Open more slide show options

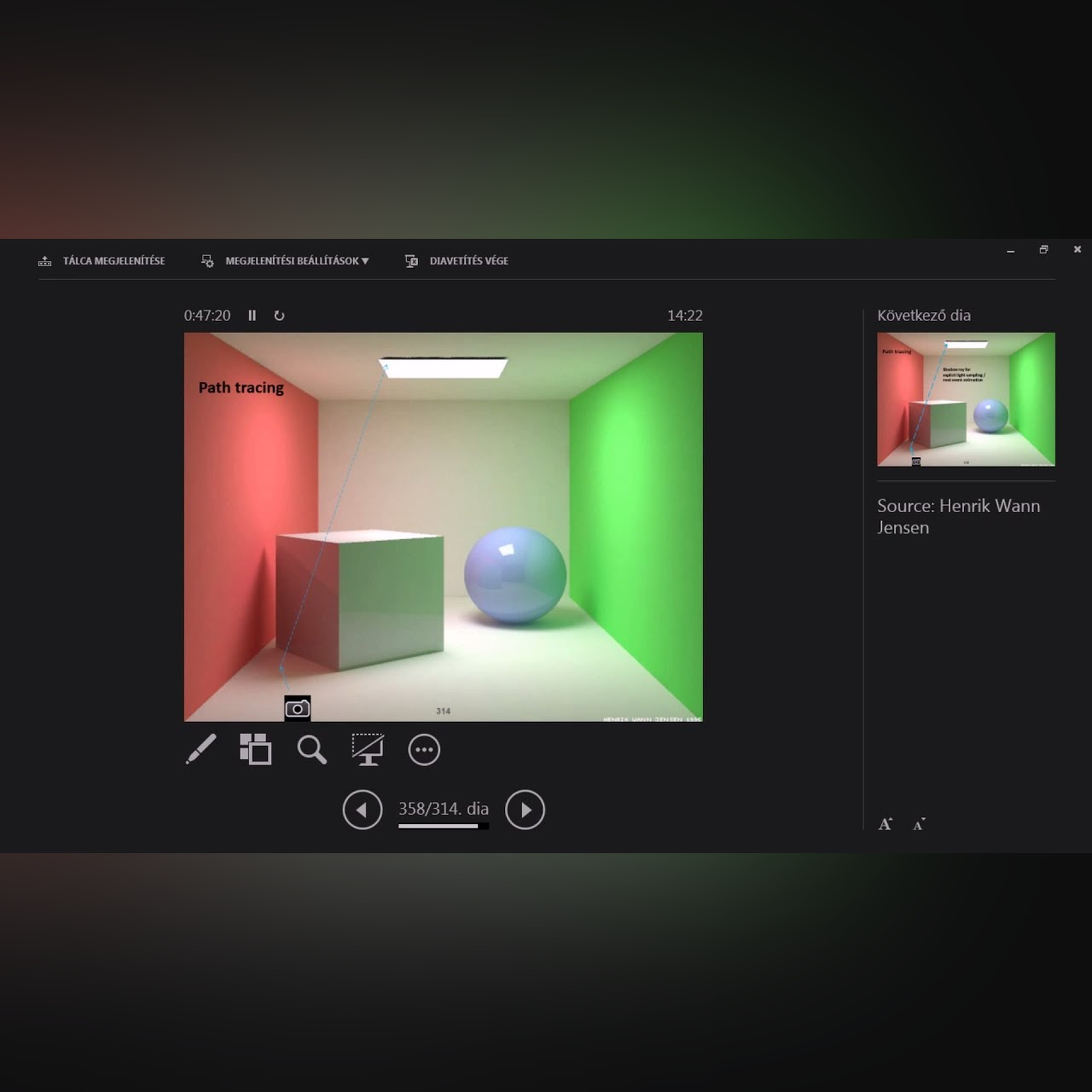[424, 750]
